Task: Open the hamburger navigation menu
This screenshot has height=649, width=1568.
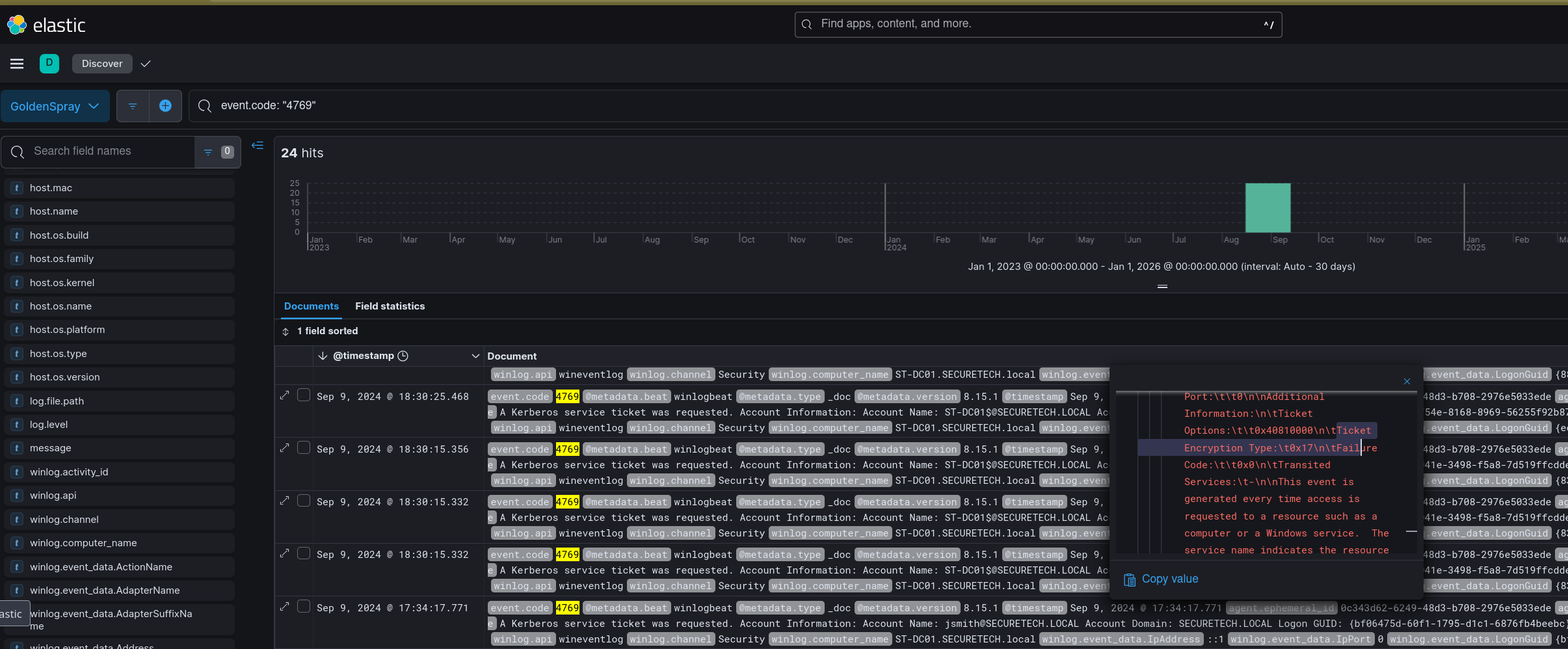Action: tap(17, 64)
